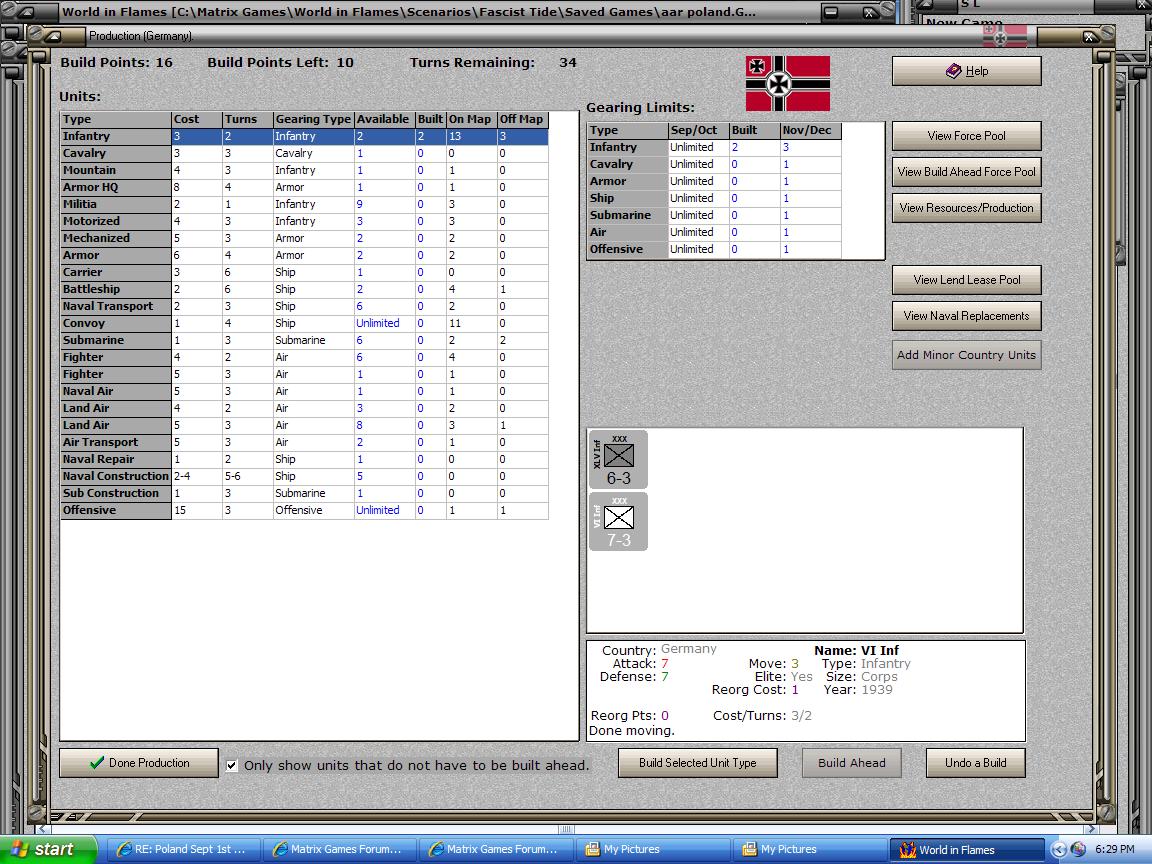Open World in Flames taskbar item
Viewport: 1152px width, 864px height.
(x=965, y=849)
